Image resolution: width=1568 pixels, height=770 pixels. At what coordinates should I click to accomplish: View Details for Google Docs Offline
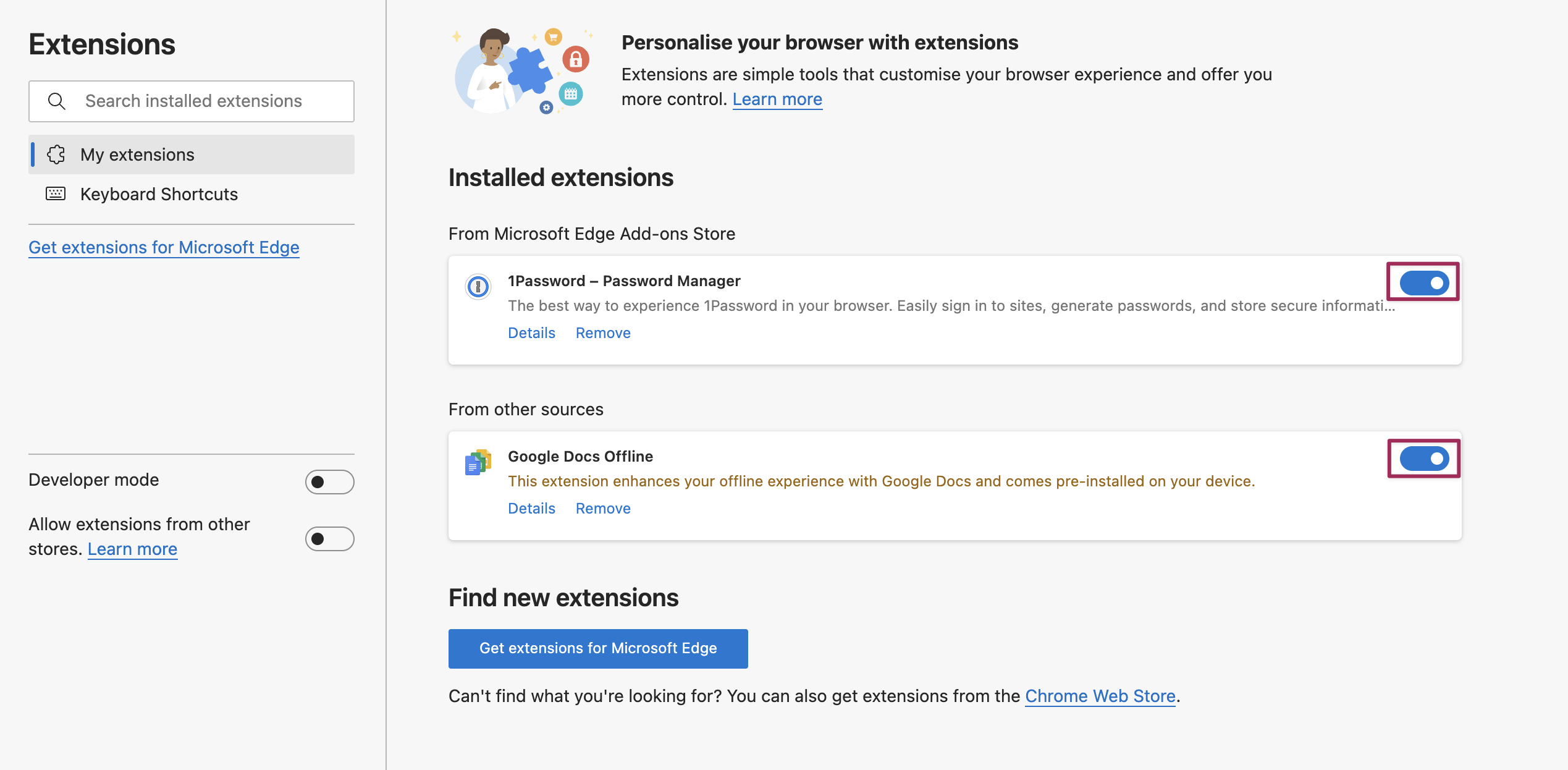click(531, 509)
